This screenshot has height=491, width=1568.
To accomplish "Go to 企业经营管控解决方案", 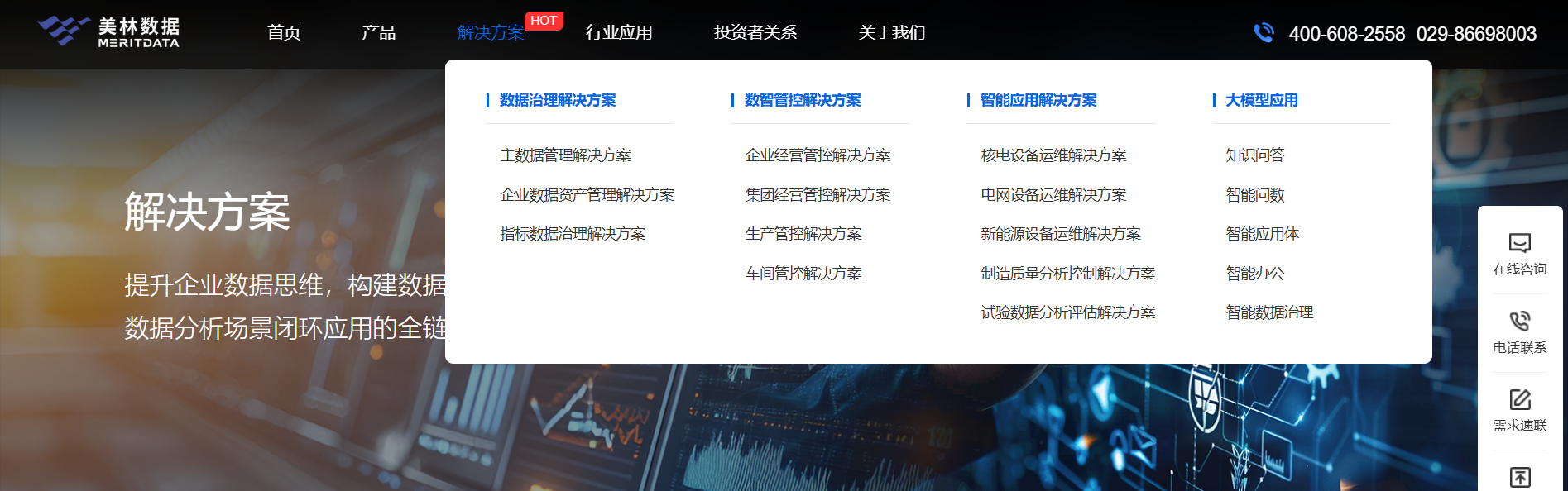I will 818,155.
